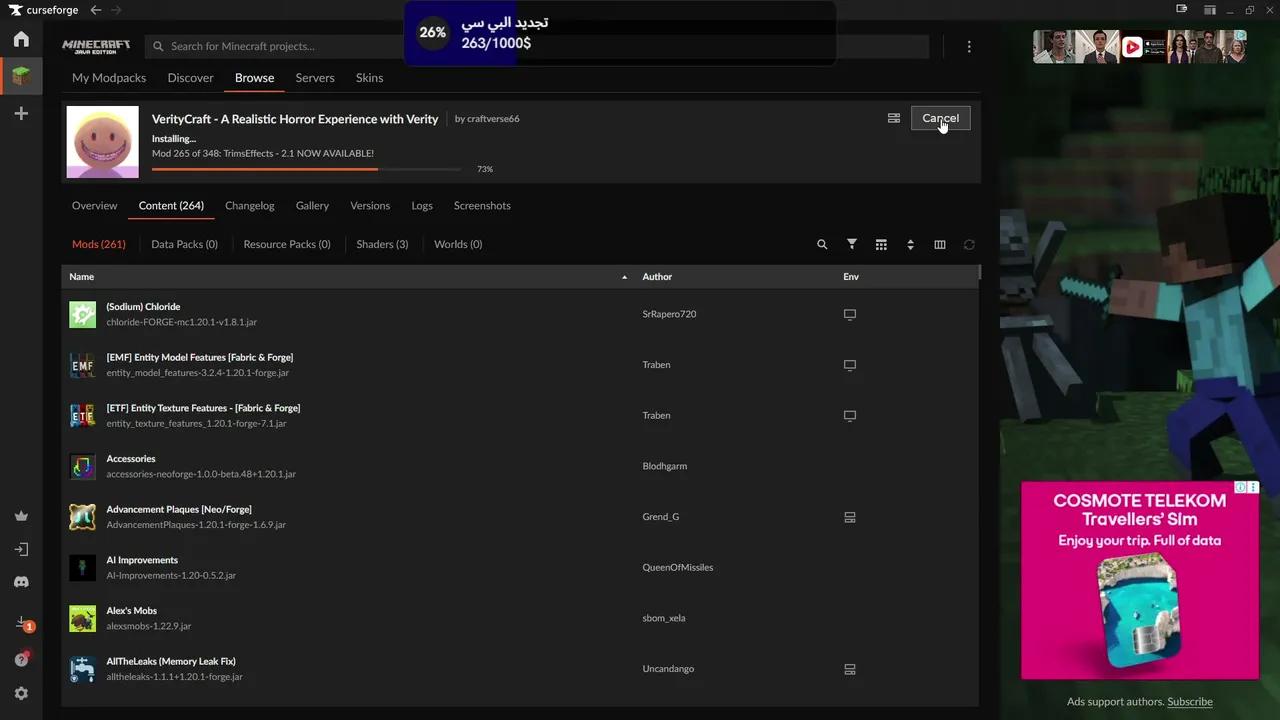Open the help question mark icon
The height and width of the screenshot is (720, 1280).
point(21,659)
